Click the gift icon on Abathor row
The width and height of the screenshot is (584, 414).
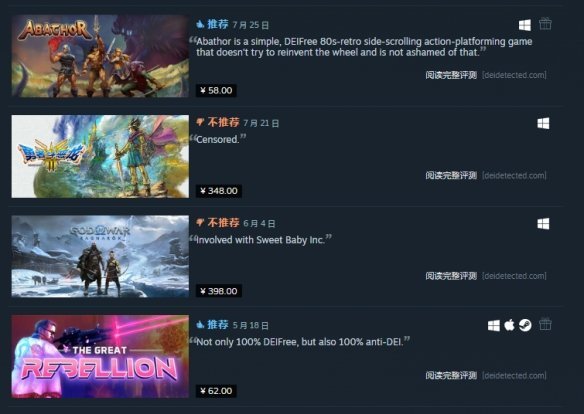(x=545, y=24)
